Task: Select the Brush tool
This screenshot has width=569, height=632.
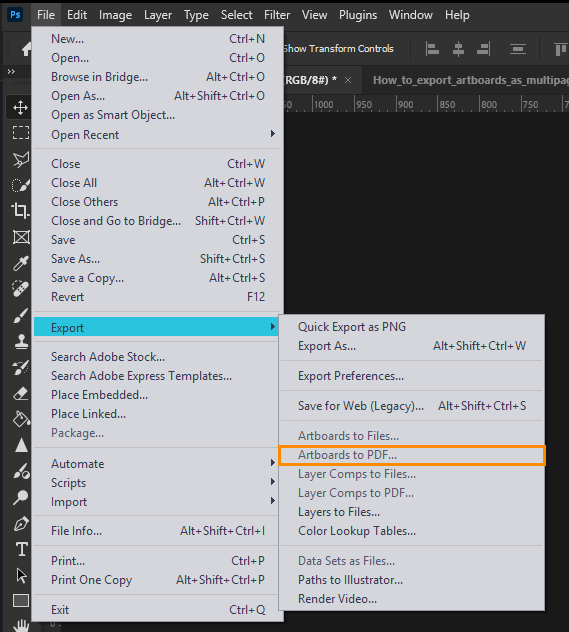Action: 21,316
